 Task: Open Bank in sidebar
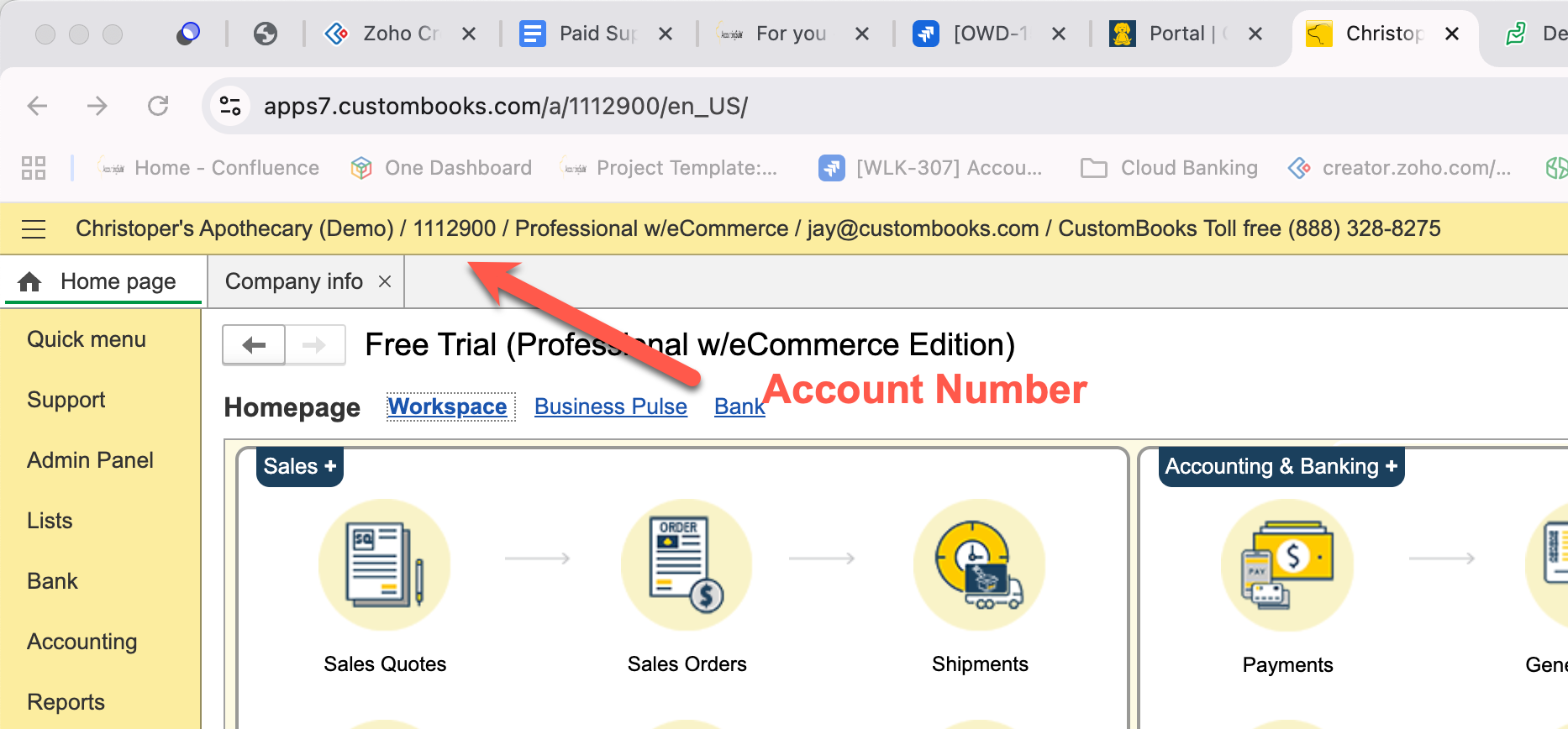52,581
